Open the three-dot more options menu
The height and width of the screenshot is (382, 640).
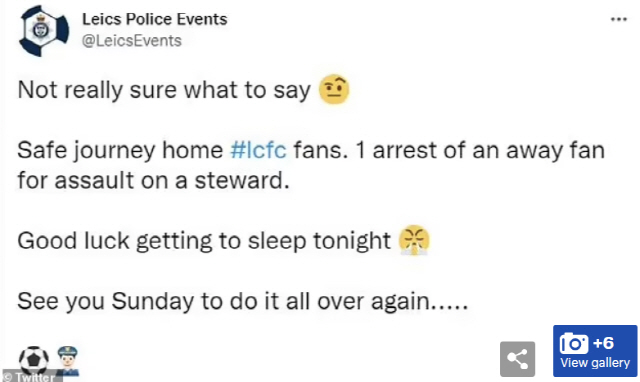619,19
